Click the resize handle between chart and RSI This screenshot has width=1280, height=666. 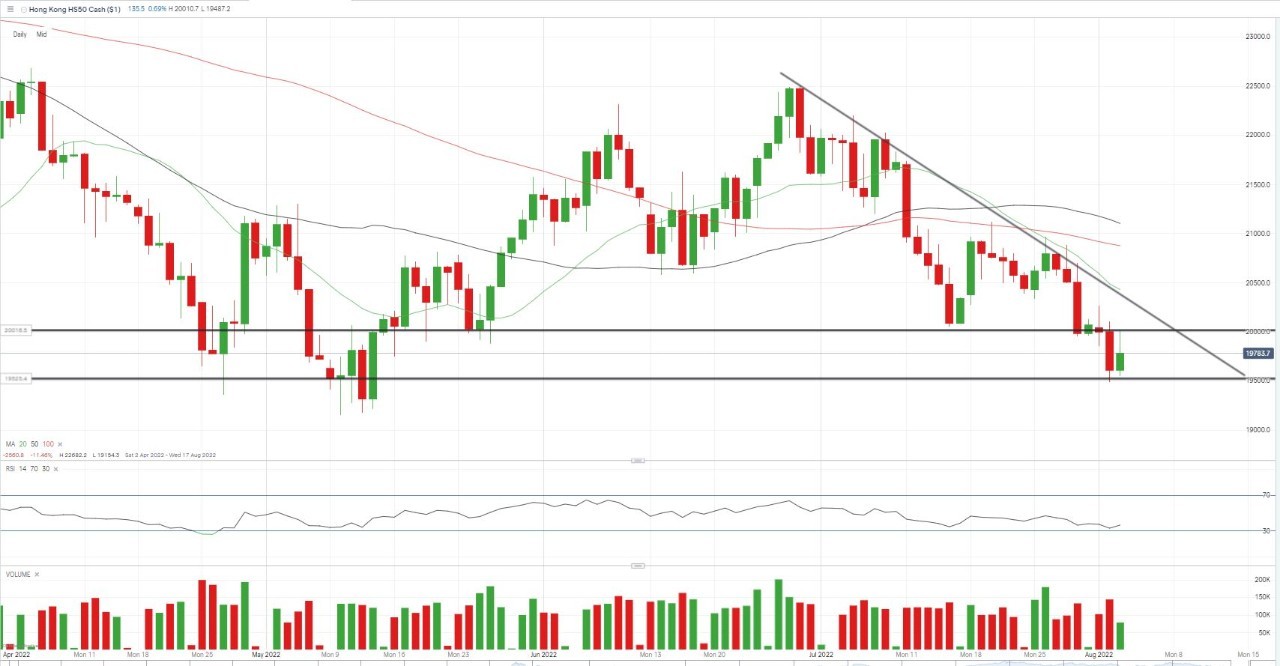(x=638, y=460)
